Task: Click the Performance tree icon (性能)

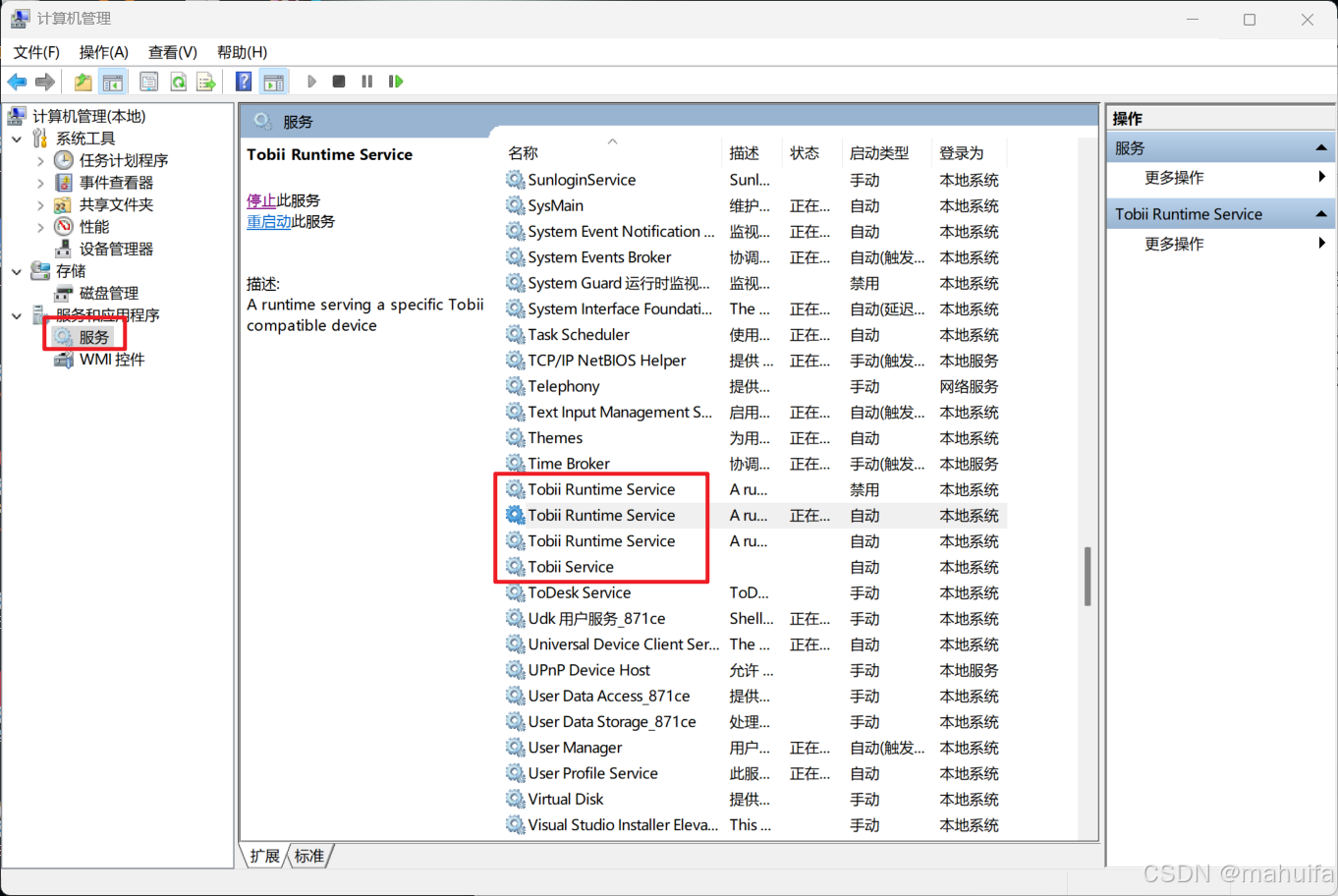Action: [64, 227]
